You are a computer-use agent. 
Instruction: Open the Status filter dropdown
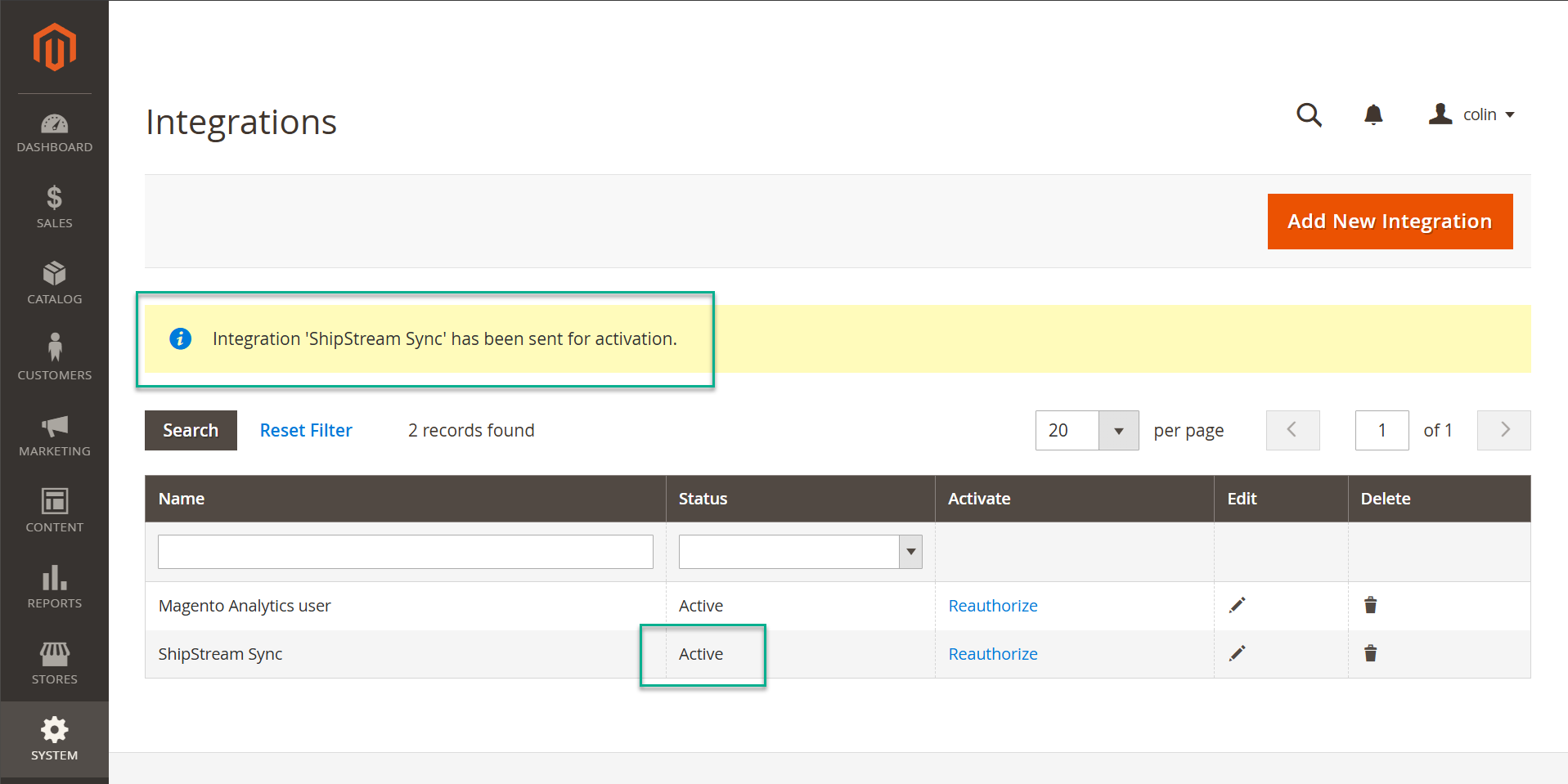[910, 552]
